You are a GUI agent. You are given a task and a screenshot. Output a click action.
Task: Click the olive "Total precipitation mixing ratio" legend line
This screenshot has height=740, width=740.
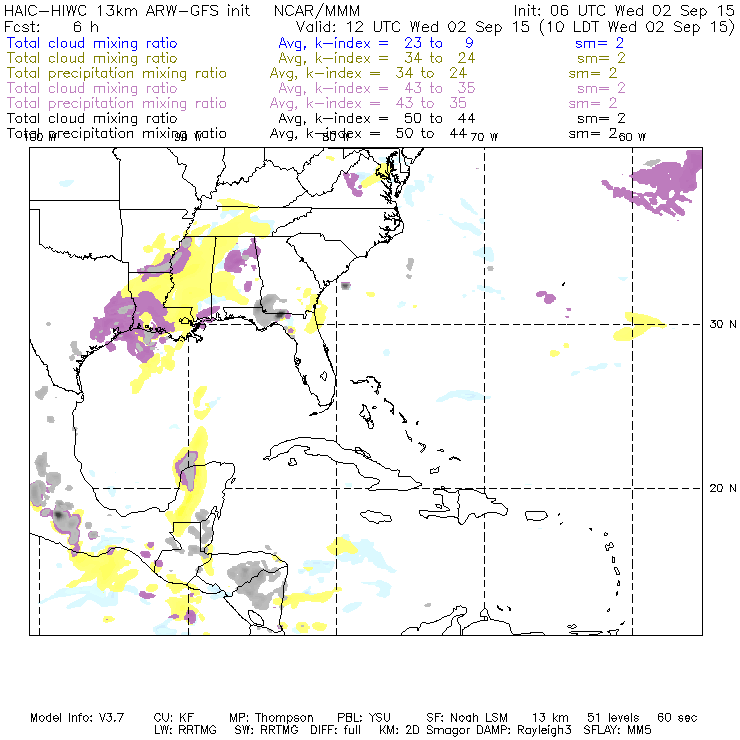click(117, 73)
